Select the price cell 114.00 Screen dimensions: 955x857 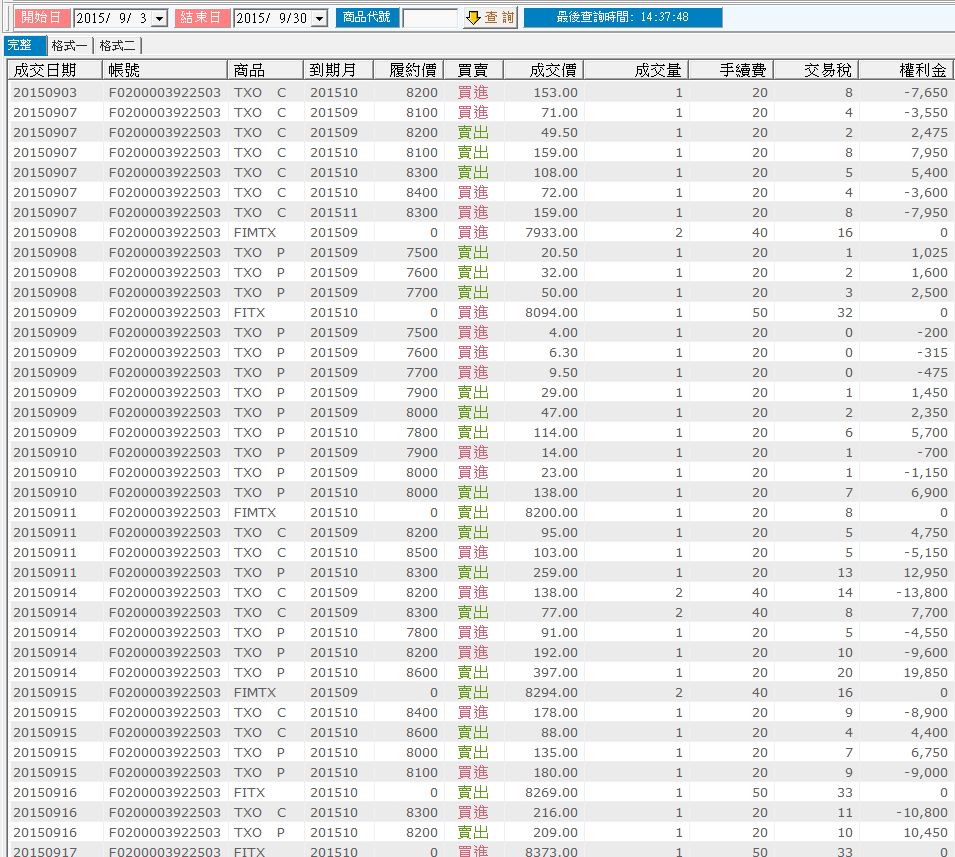pos(555,432)
